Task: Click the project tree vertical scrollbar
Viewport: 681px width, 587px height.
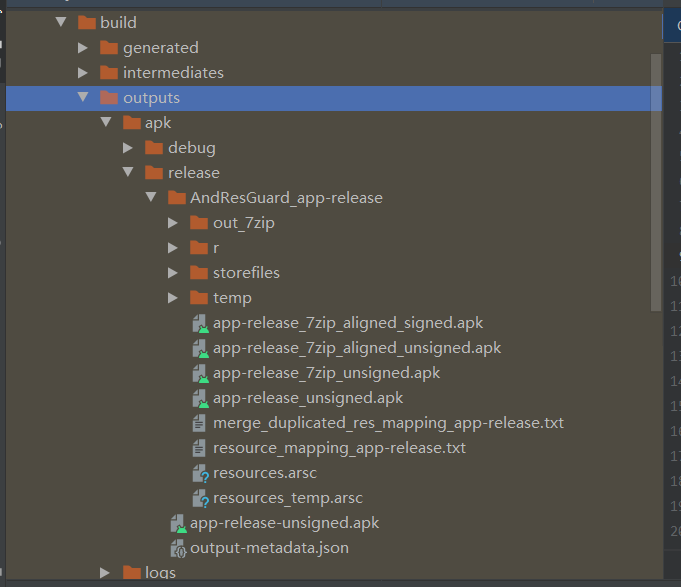Action: point(656,180)
